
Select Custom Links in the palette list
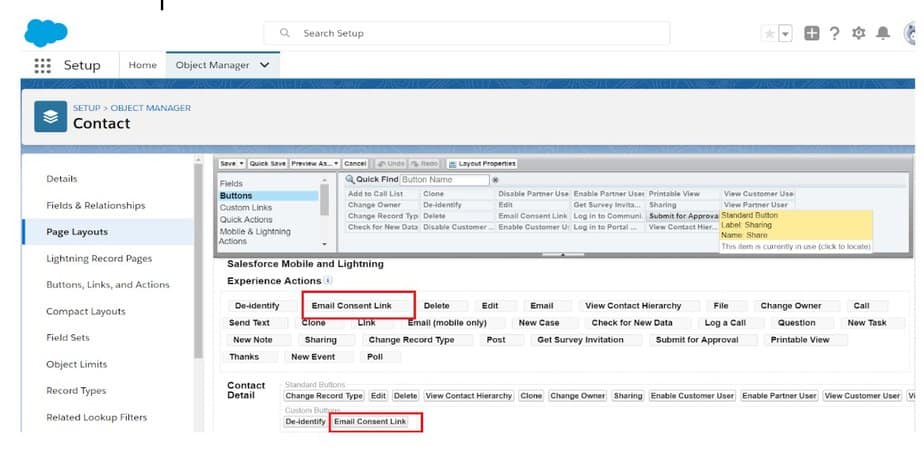(246, 207)
